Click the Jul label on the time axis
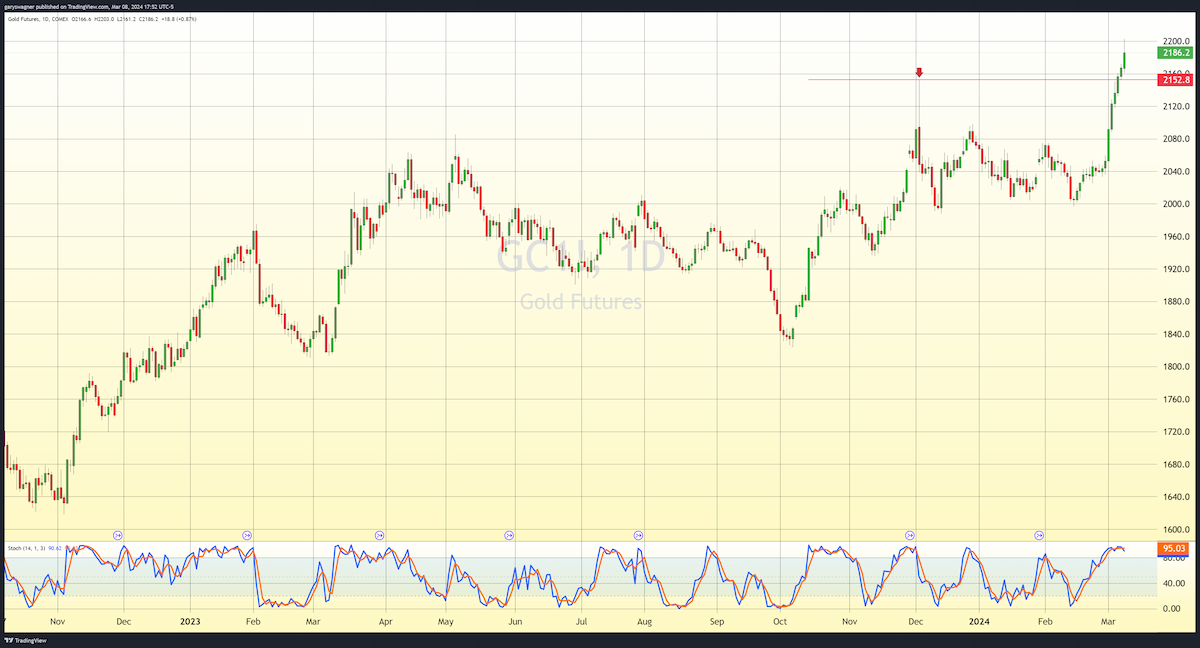This screenshot has width=1200, height=648. (x=580, y=621)
